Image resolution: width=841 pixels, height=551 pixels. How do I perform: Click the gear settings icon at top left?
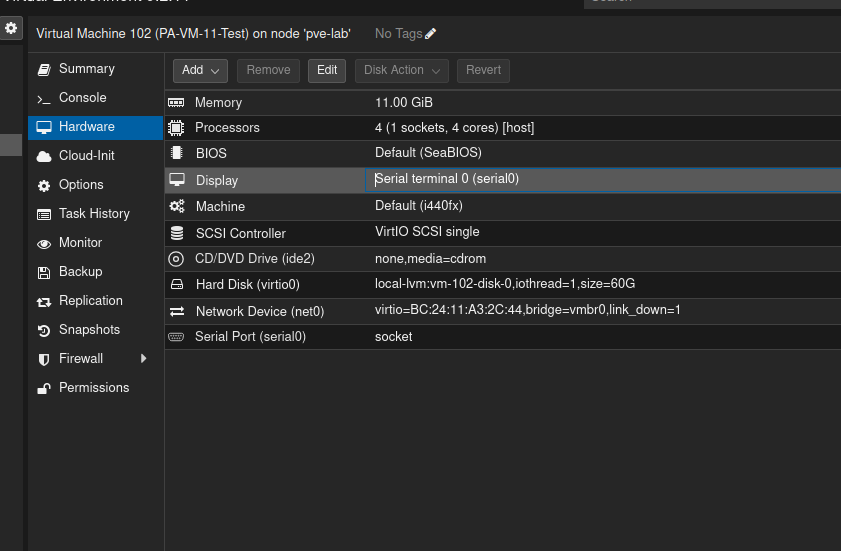tap(11, 28)
